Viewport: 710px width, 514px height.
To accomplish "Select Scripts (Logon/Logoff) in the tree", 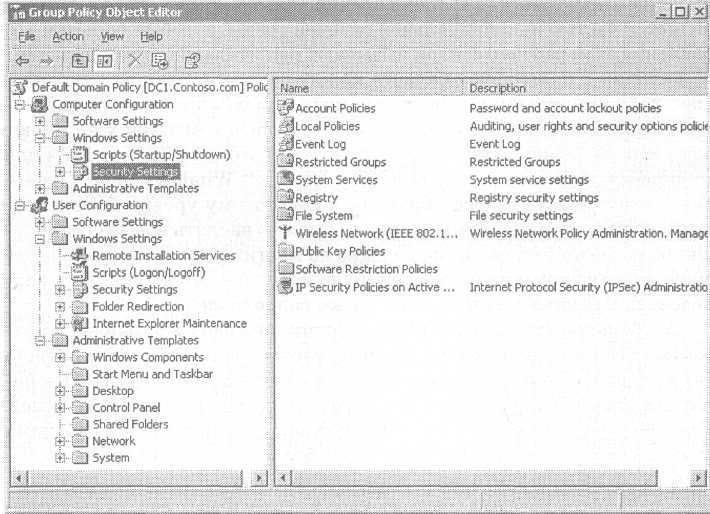I will (149, 273).
